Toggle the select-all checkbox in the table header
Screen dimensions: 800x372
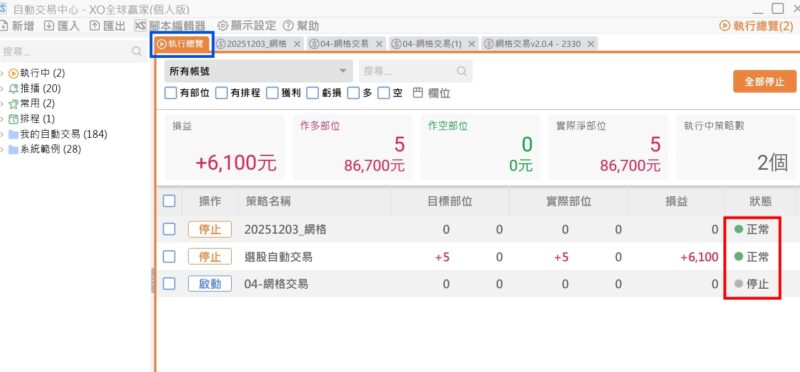[169, 201]
